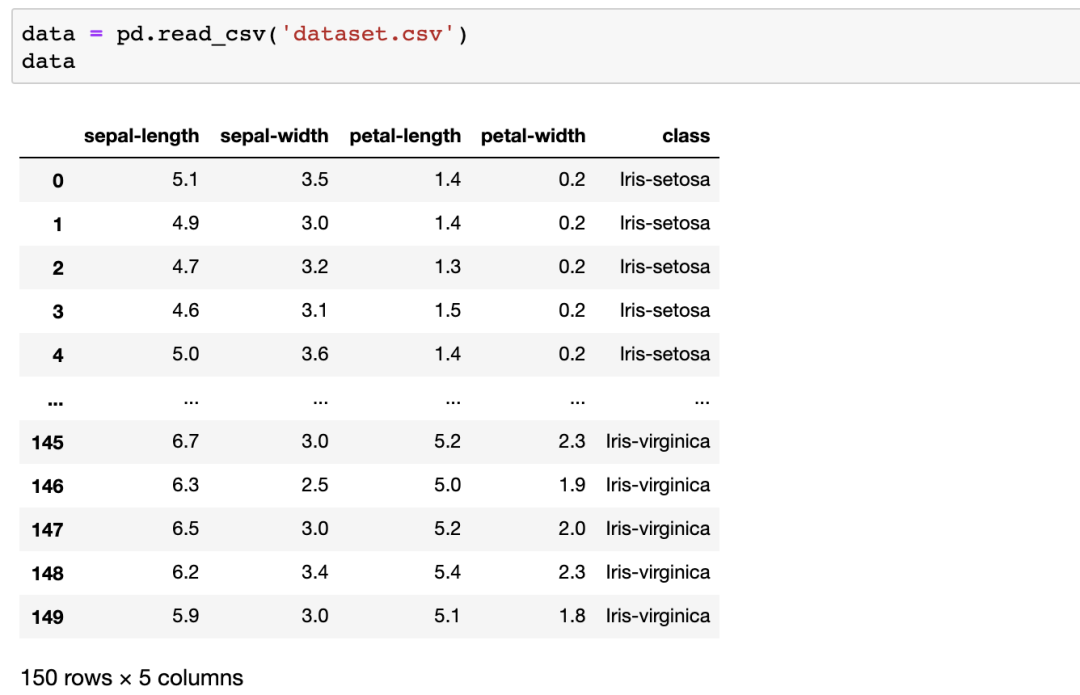Click the '150 rows × 5 columns' summary text

tap(132, 678)
